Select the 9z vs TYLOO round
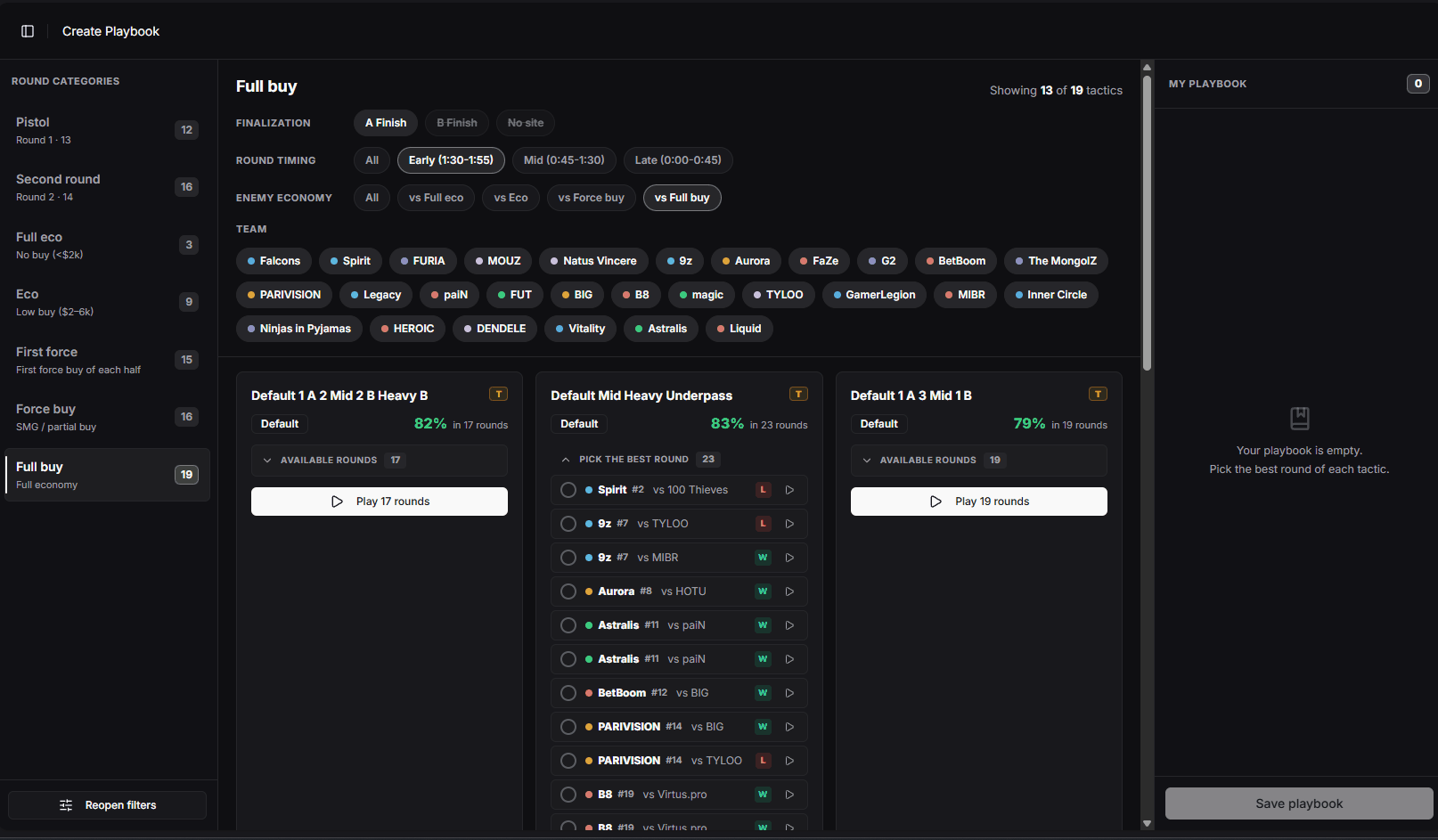Image resolution: width=1438 pixels, height=840 pixels. (568, 524)
